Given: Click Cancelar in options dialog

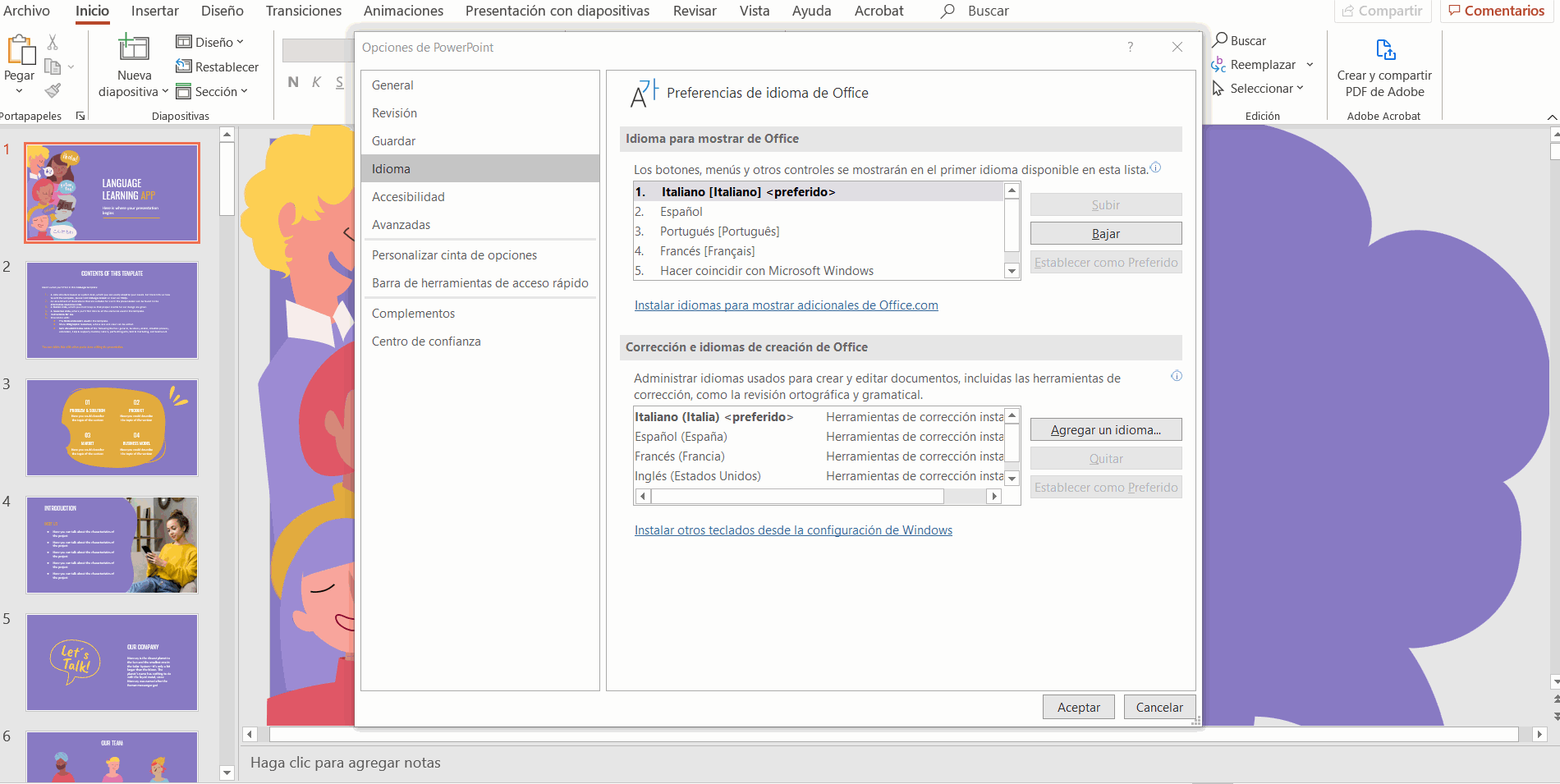Looking at the screenshot, I should 1159,707.
